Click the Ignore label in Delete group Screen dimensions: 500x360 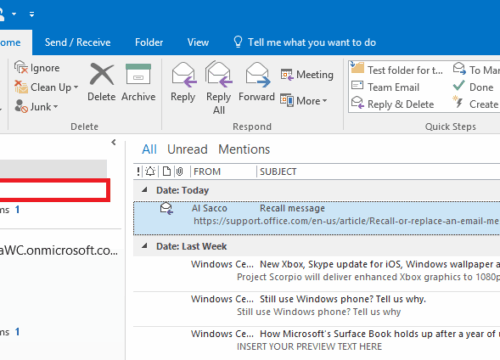(x=45, y=68)
